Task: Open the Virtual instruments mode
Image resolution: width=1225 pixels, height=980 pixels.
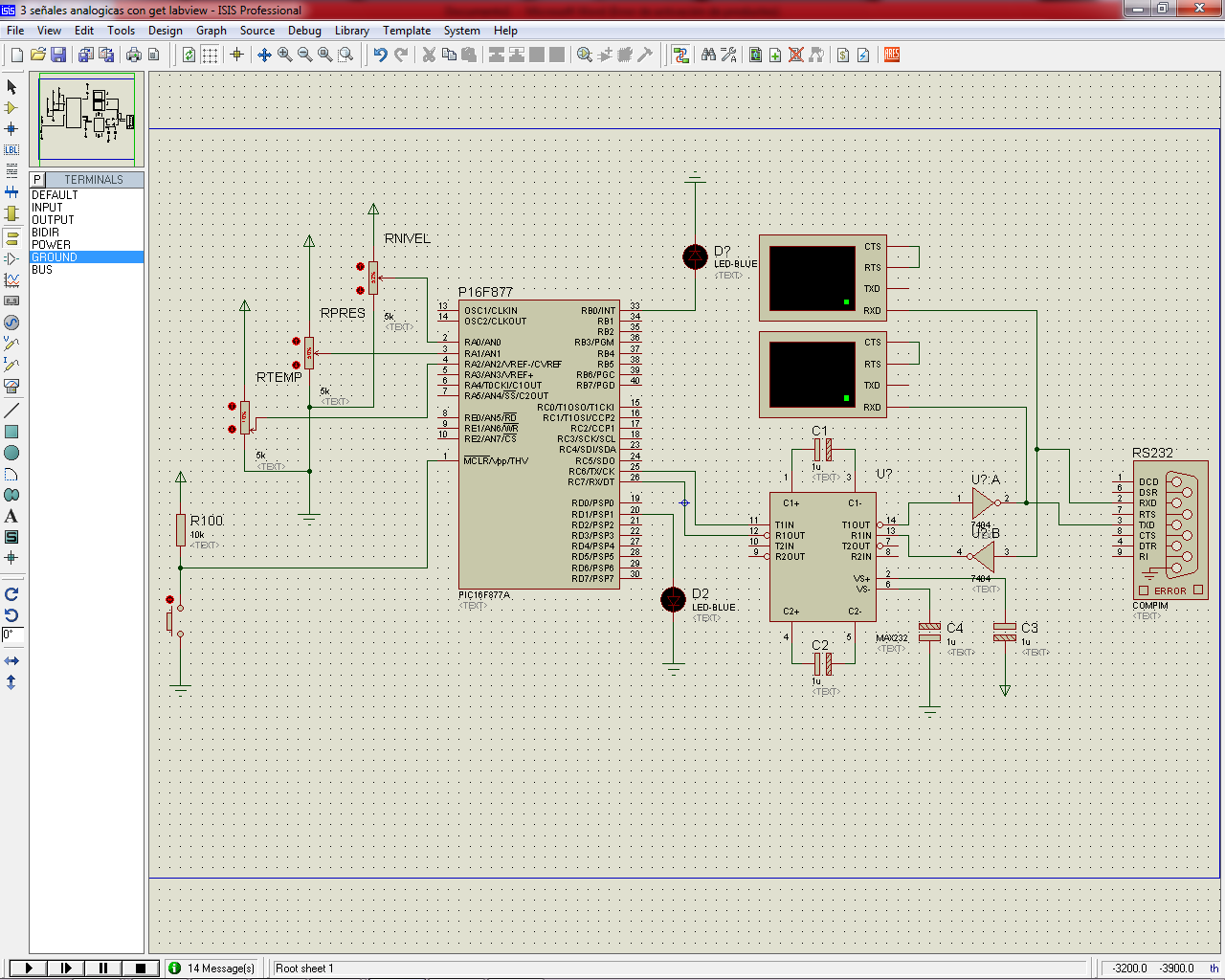Action: (x=11, y=386)
